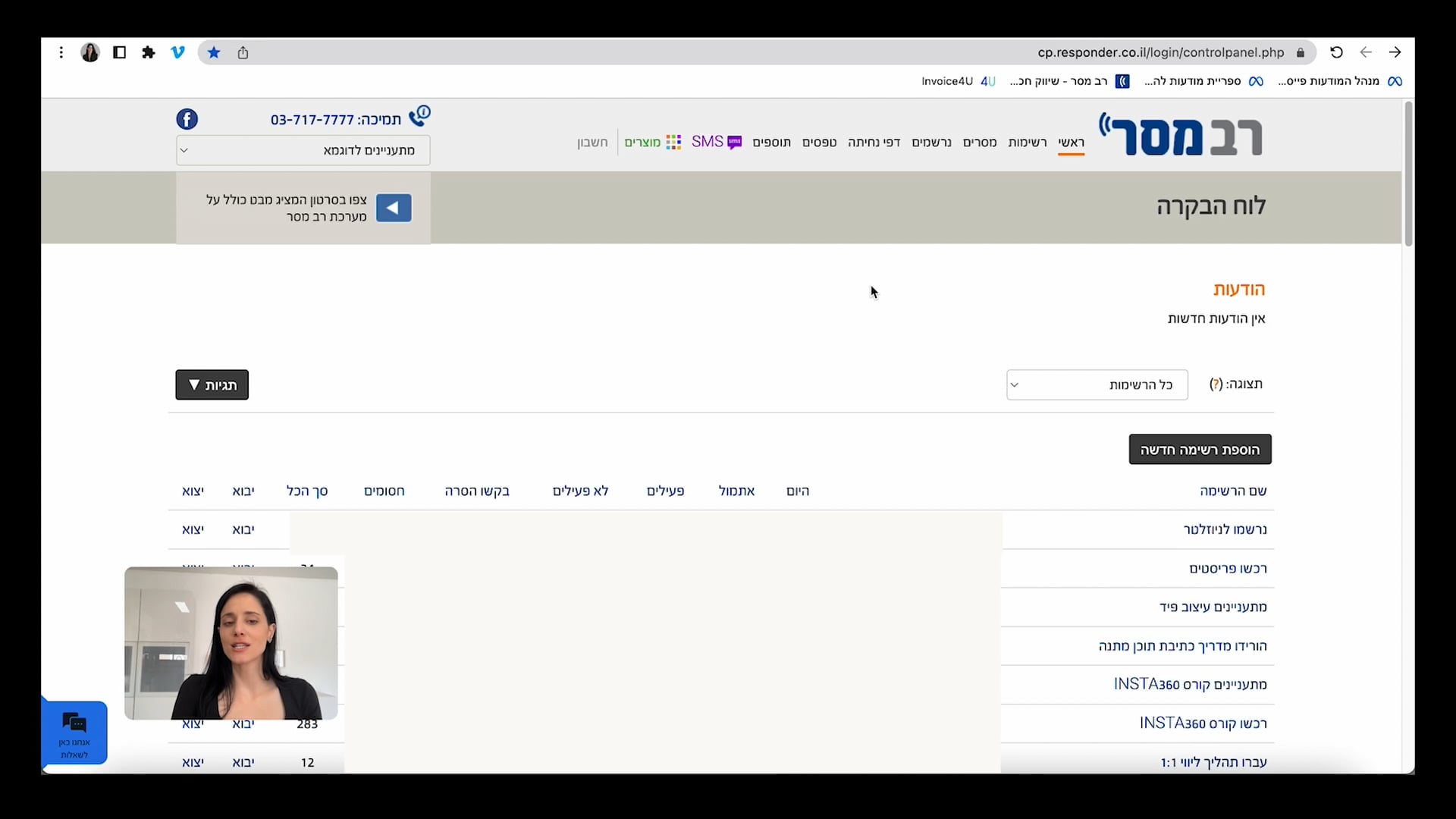This screenshot has width=1456, height=819.
Task: Open the רב מסר - שיווק bookmark
Action: (x=1069, y=81)
